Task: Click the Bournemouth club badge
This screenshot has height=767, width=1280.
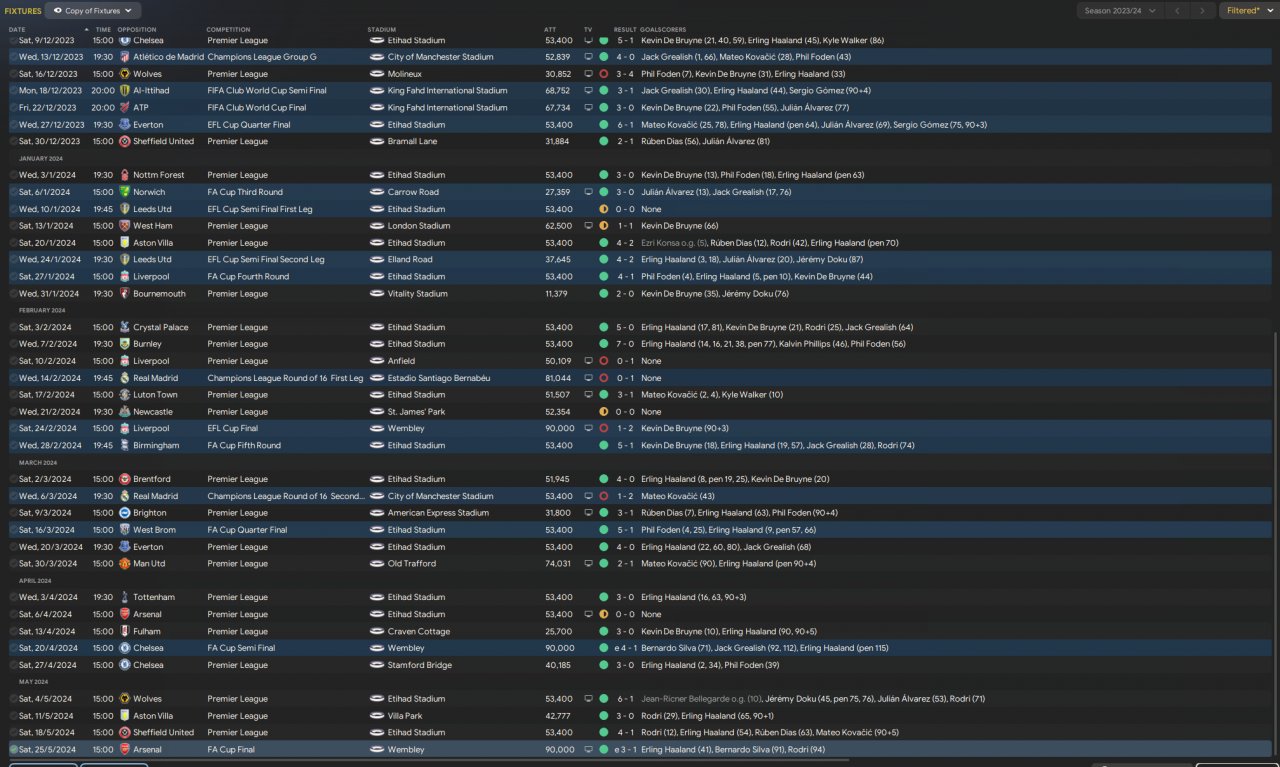Action: point(124,294)
